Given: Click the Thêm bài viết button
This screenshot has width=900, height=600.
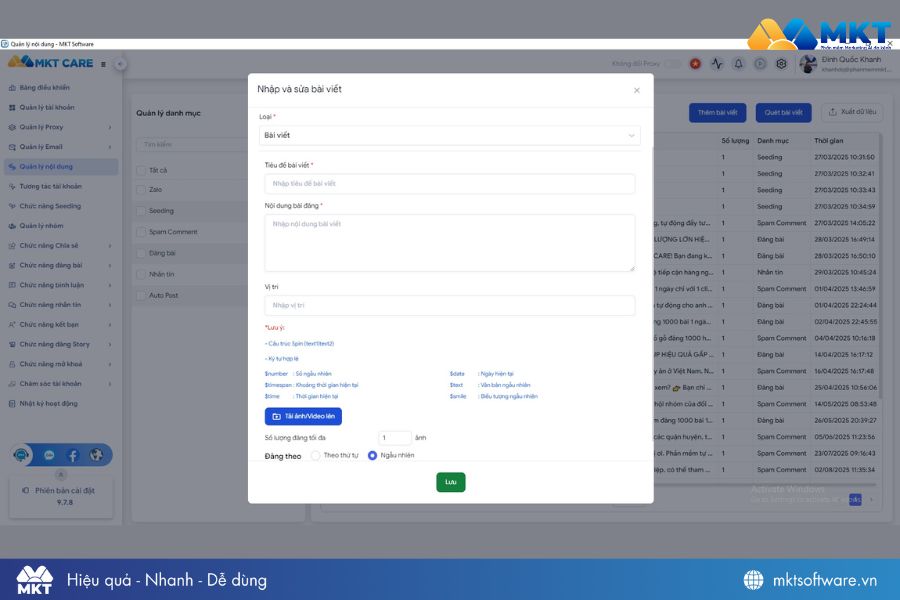Looking at the screenshot, I should click(717, 113).
